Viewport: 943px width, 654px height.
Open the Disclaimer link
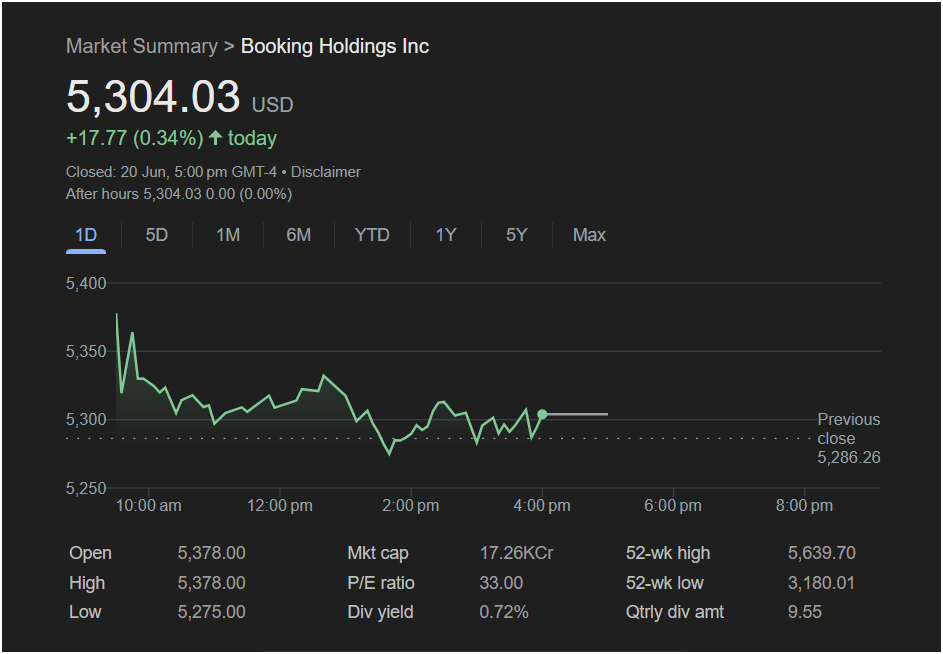pos(326,172)
